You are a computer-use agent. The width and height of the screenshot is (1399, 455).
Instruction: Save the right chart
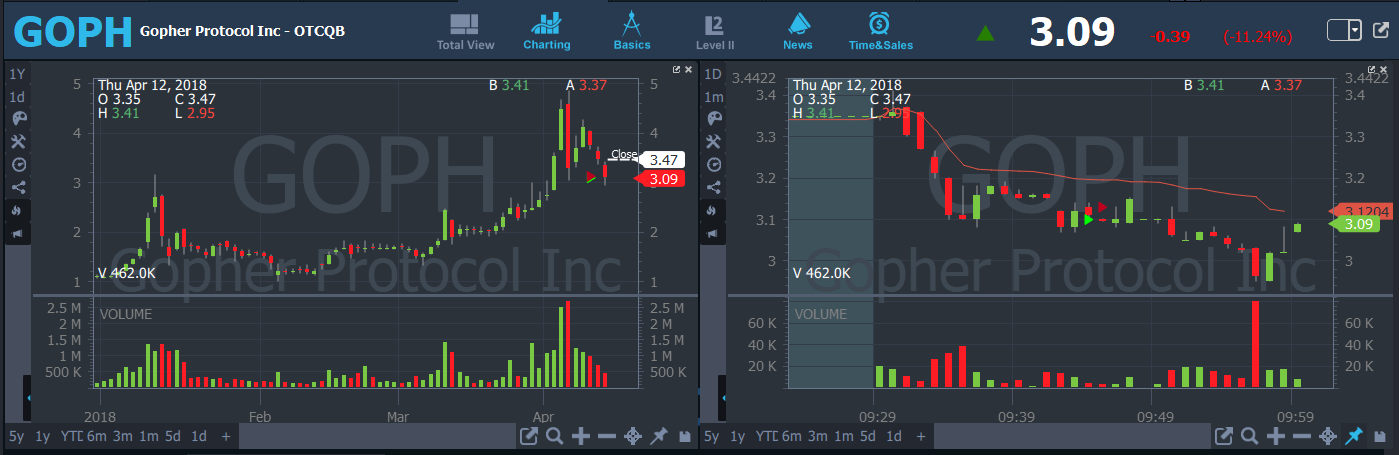click(x=1380, y=437)
